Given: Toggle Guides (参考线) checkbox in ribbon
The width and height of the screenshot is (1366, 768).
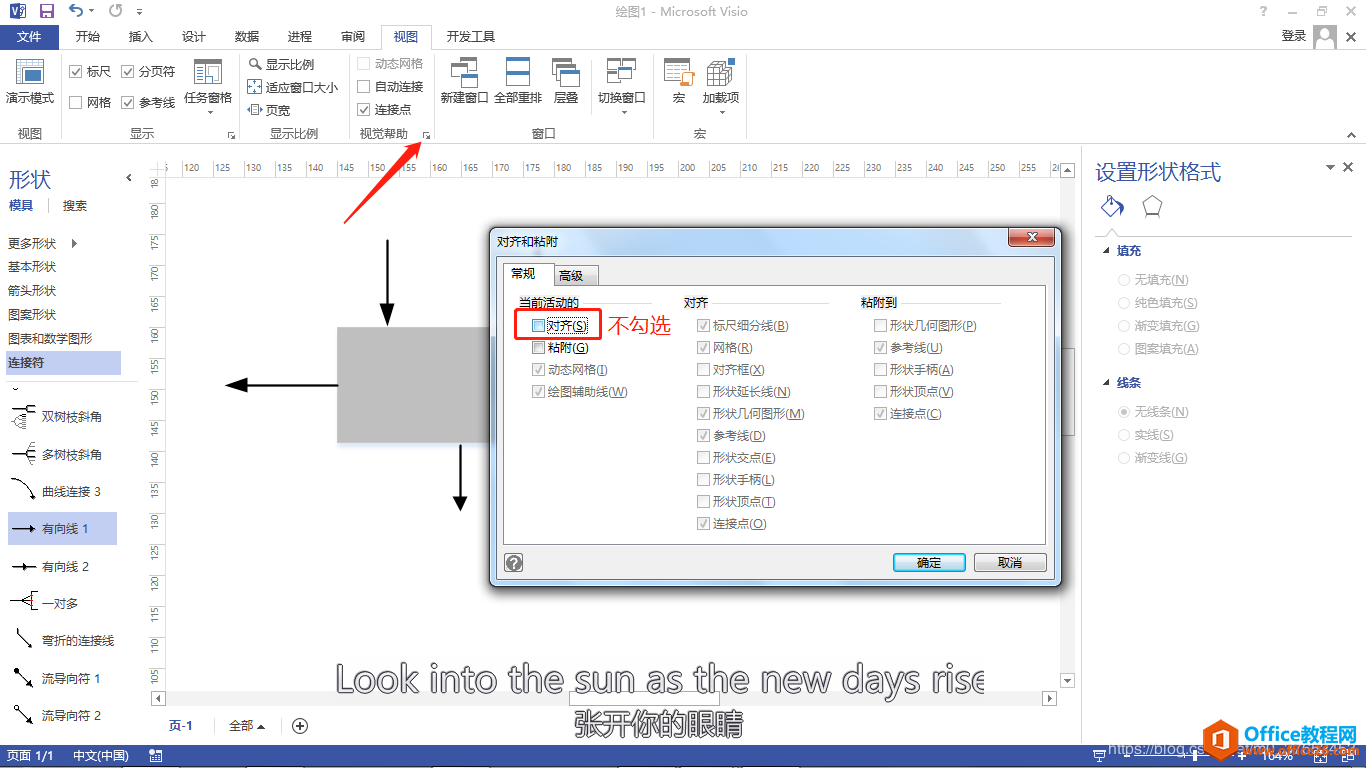Looking at the screenshot, I should (128, 102).
